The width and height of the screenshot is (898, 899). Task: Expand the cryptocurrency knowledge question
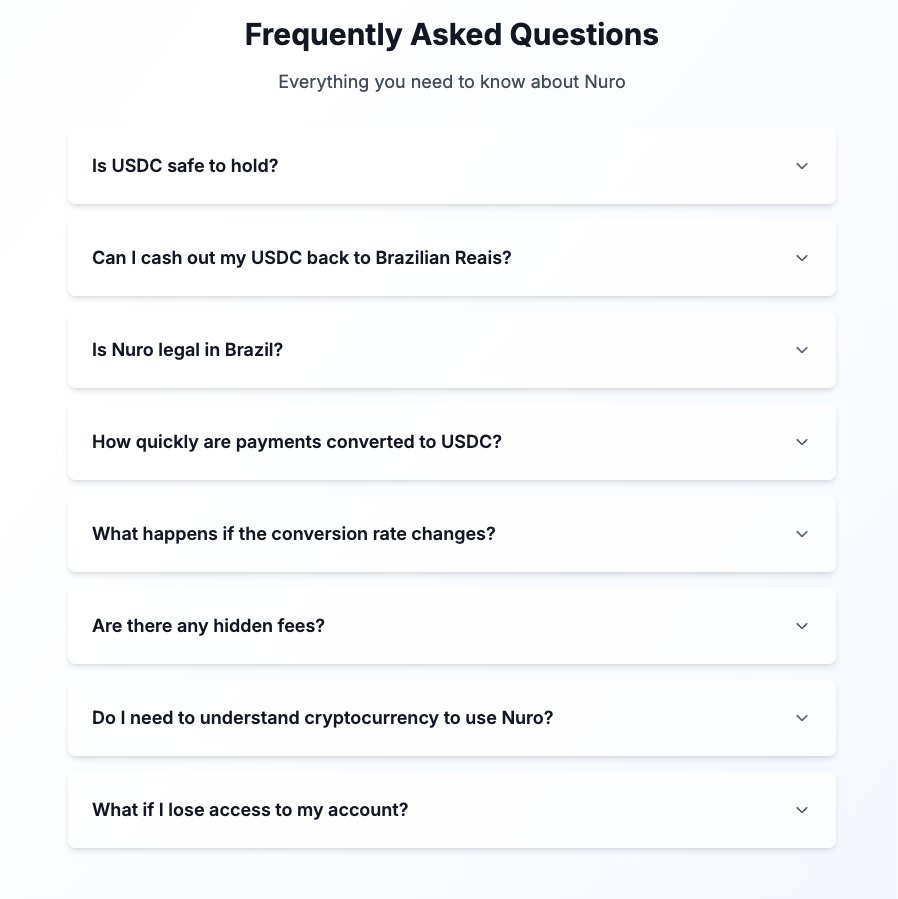450,718
